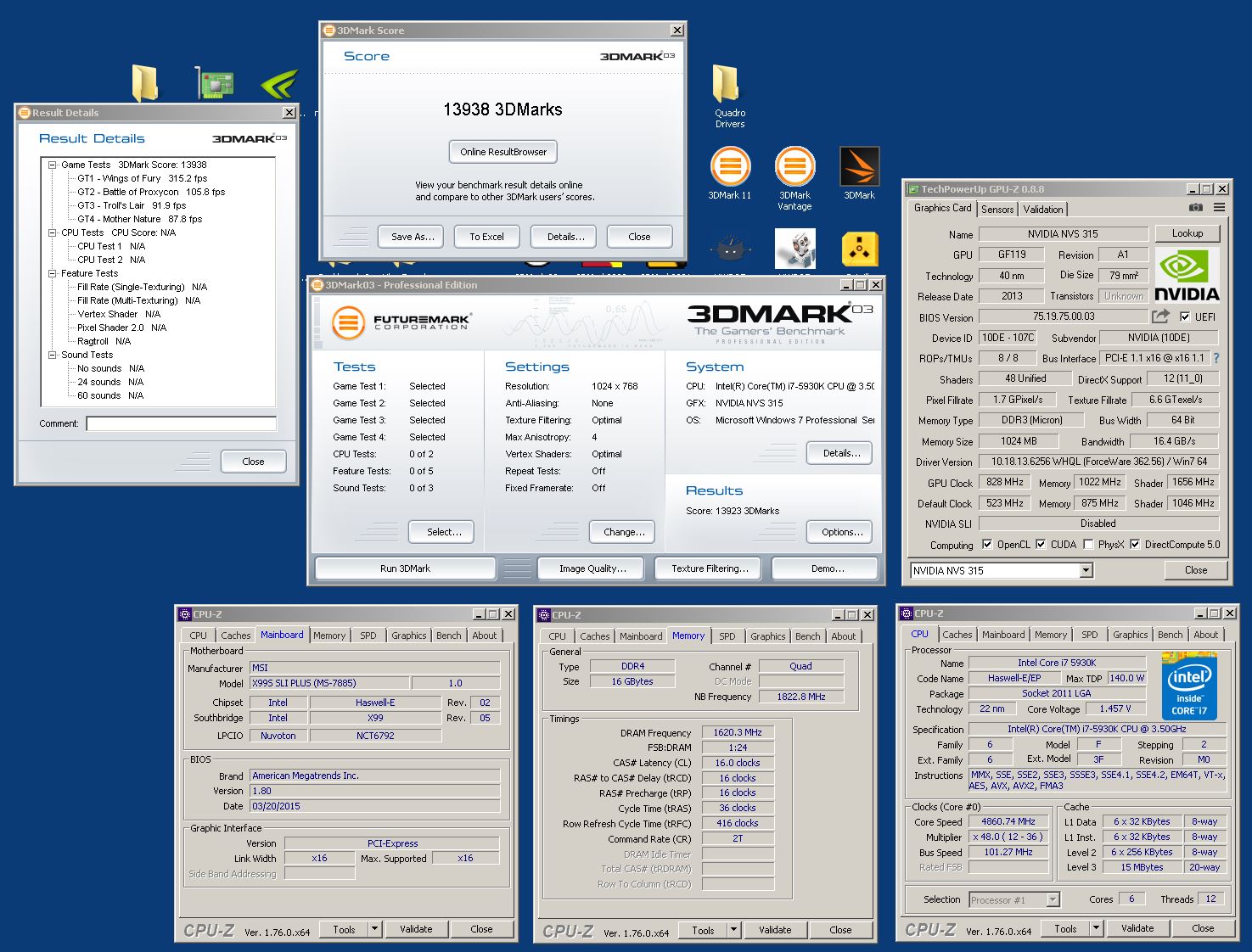Viewport: 1252px width, 952px height.
Task: Collapse the Feature Tests tree node
Action: (52, 273)
